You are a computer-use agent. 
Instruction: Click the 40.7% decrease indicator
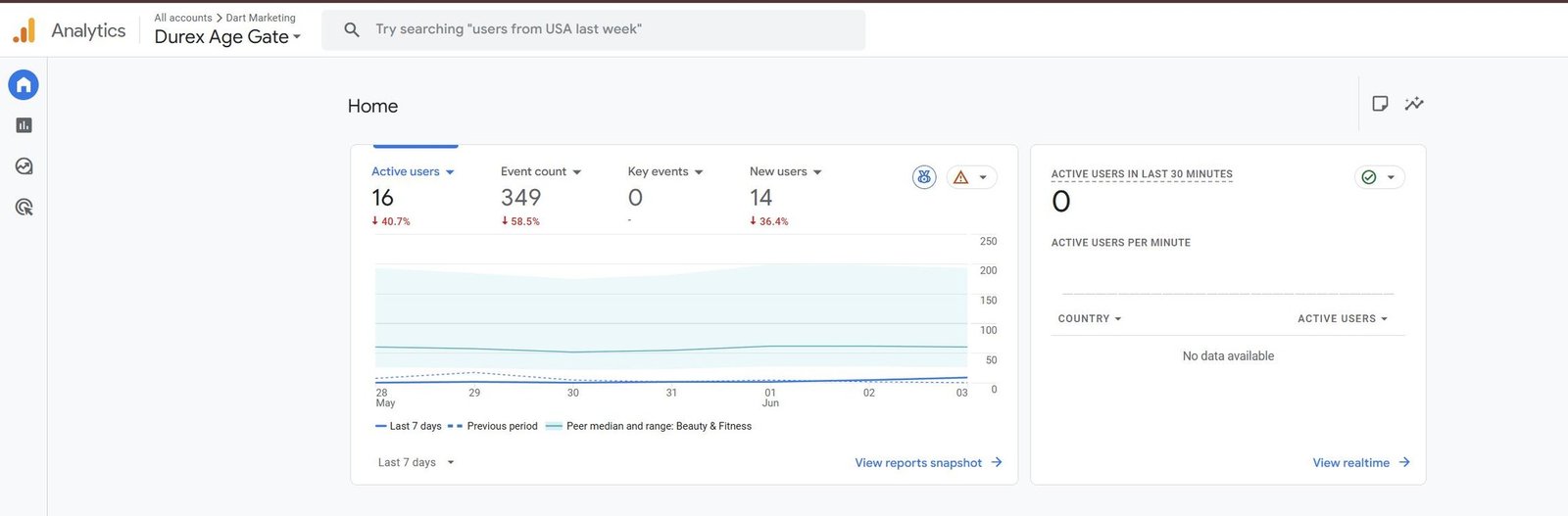click(391, 221)
